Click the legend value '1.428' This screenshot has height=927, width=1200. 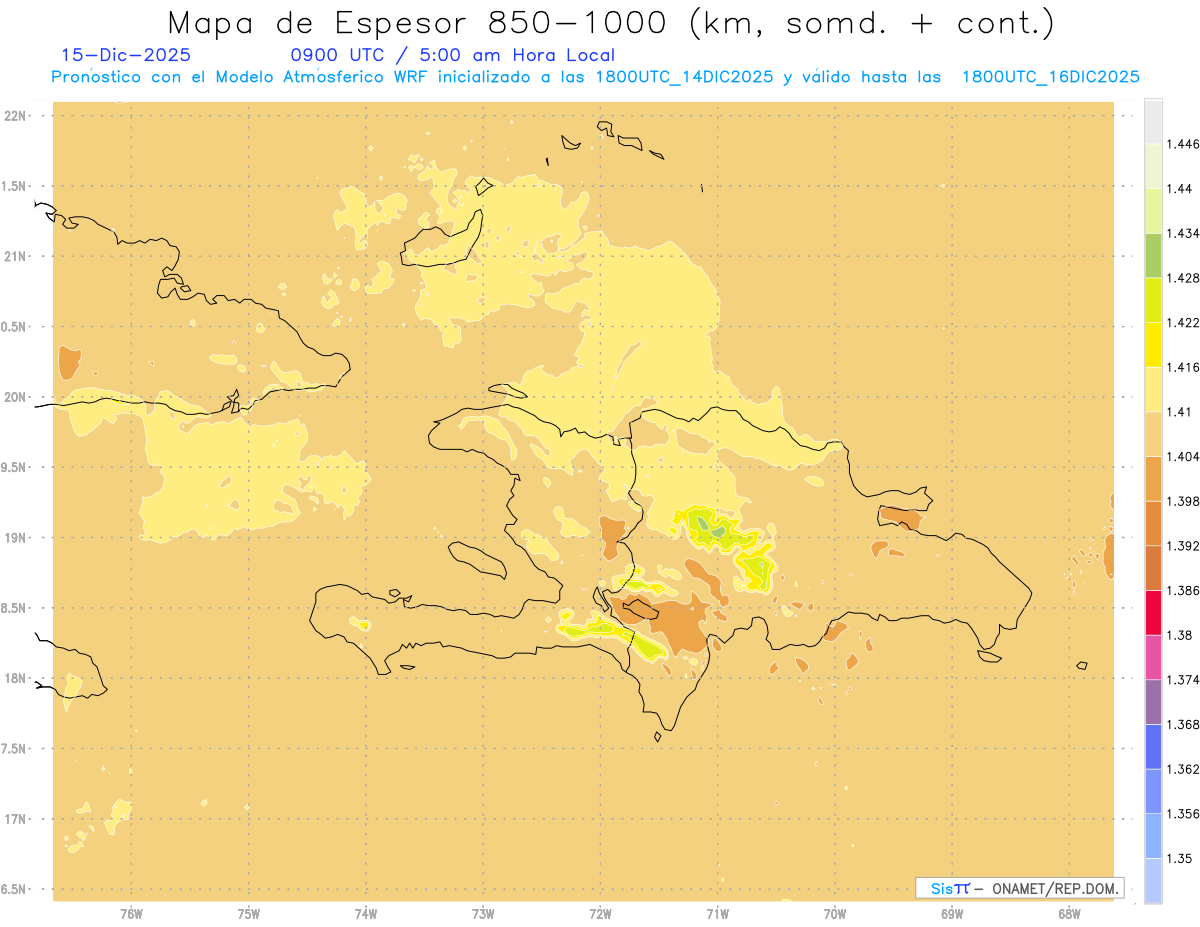(x=1185, y=278)
